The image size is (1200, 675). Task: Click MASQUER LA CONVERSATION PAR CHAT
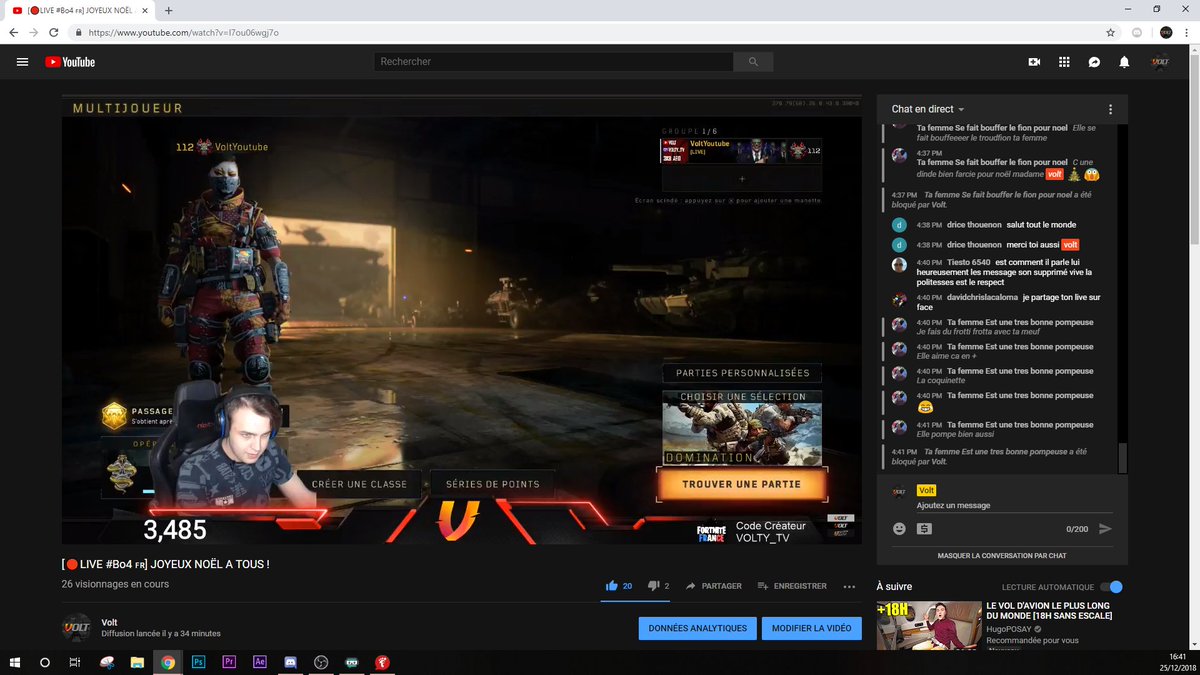tap(1002, 555)
